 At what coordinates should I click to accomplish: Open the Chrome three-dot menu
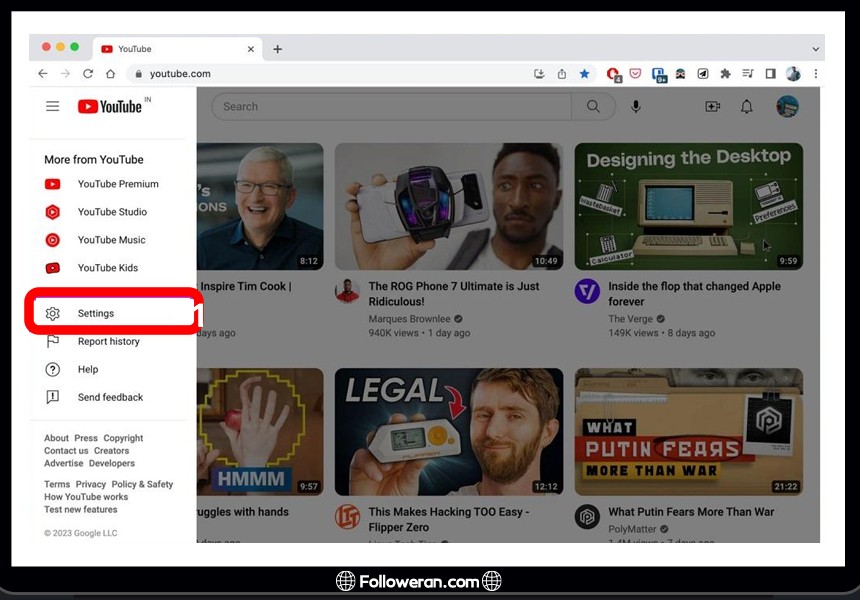(816, 74)
